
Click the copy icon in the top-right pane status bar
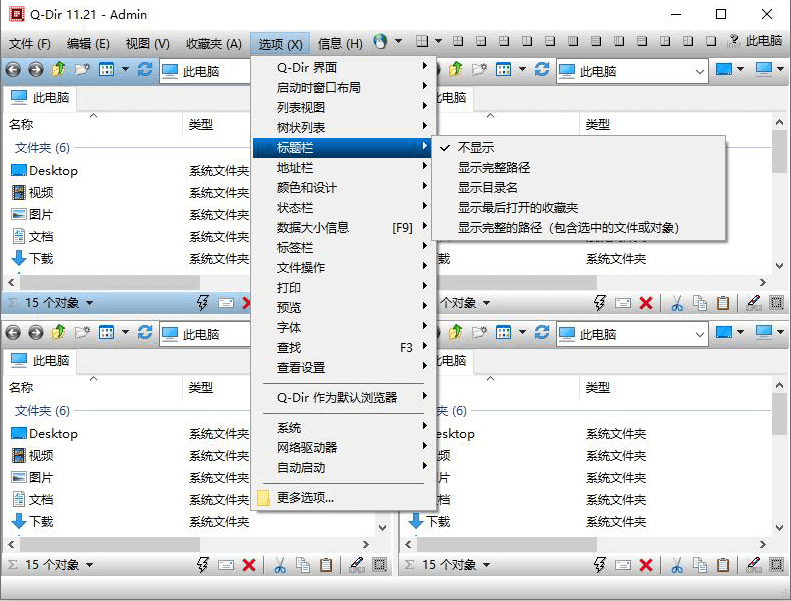[700, 303]
